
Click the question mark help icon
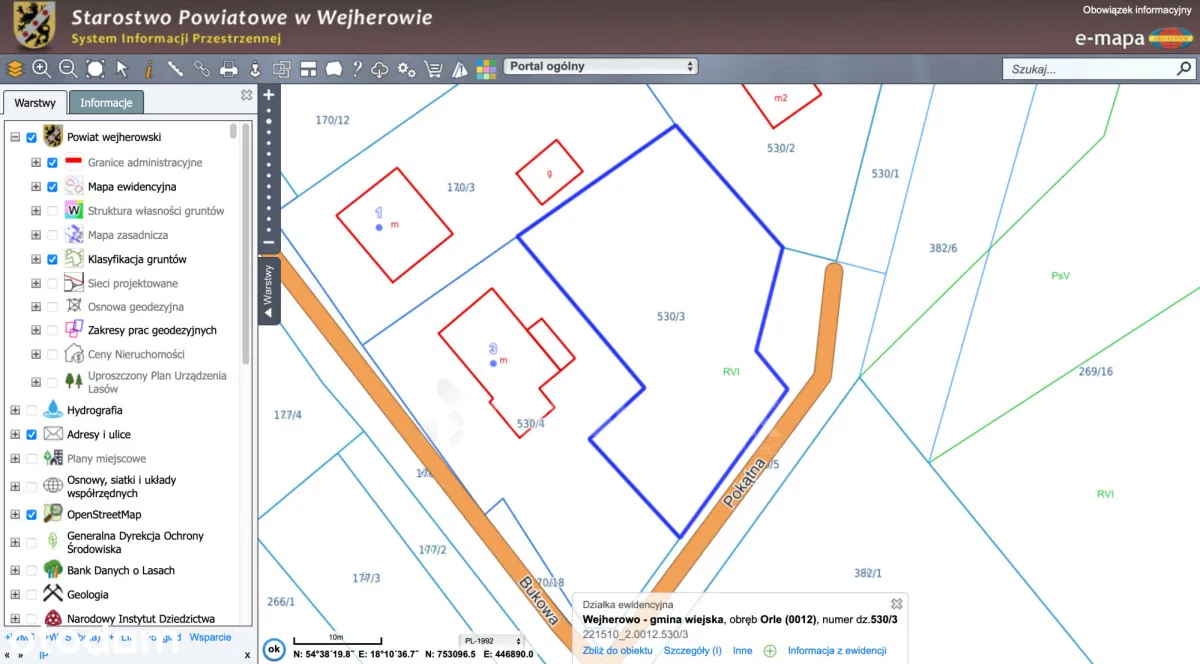coord(357,69)
